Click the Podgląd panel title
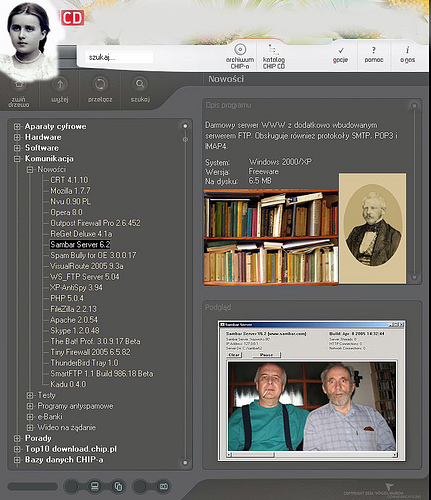Viewport: 431px width, 500px height. click(218, 307)
